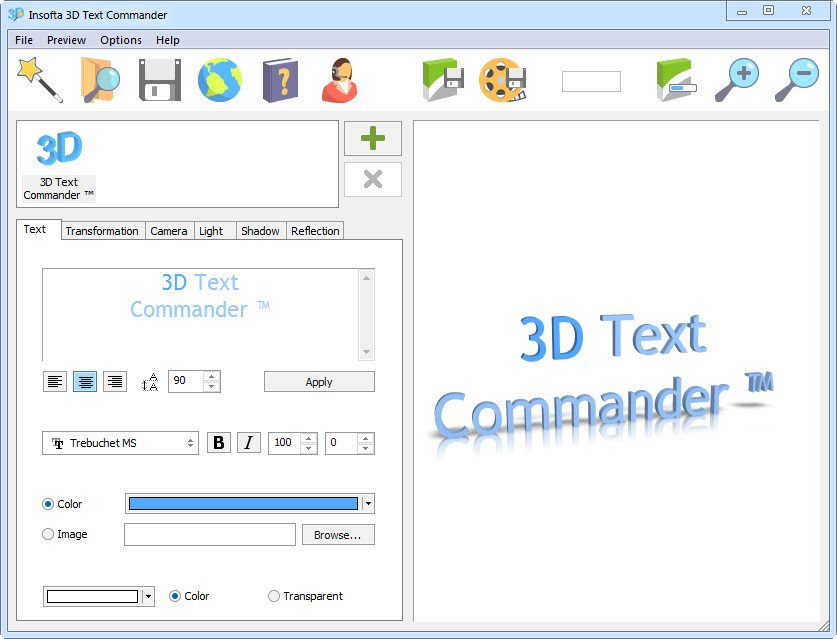Align text center
837x639 pixels.
(85, 381)
